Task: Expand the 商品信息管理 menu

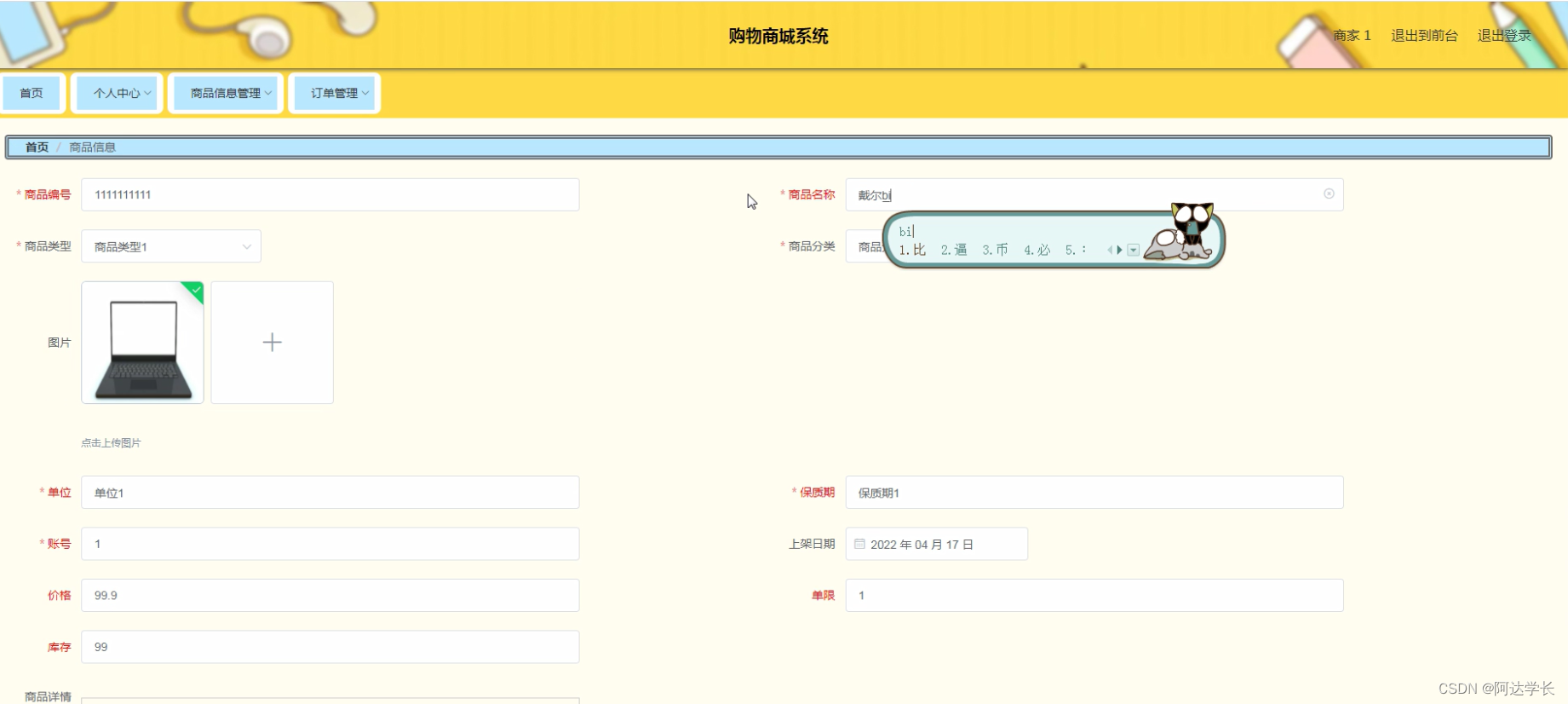Action: coord(226,93)
